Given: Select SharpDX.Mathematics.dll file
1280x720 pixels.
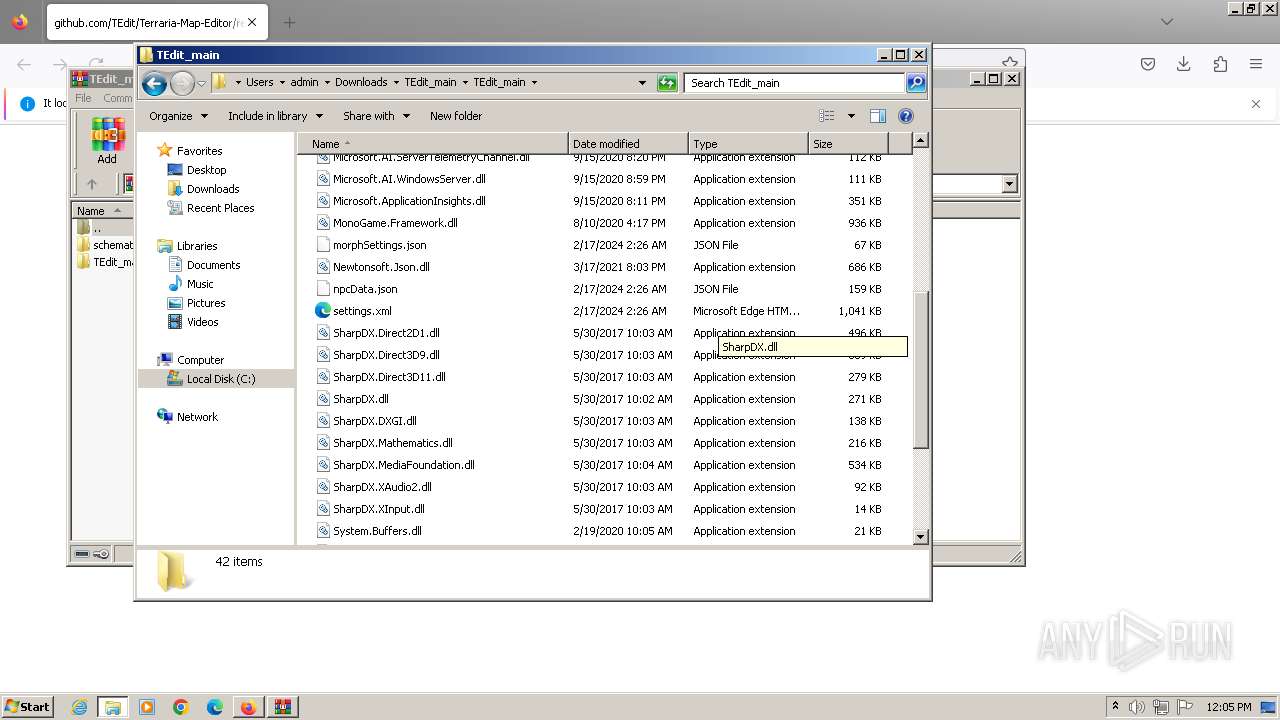Looking at the screenshot, I should (392, 443).
